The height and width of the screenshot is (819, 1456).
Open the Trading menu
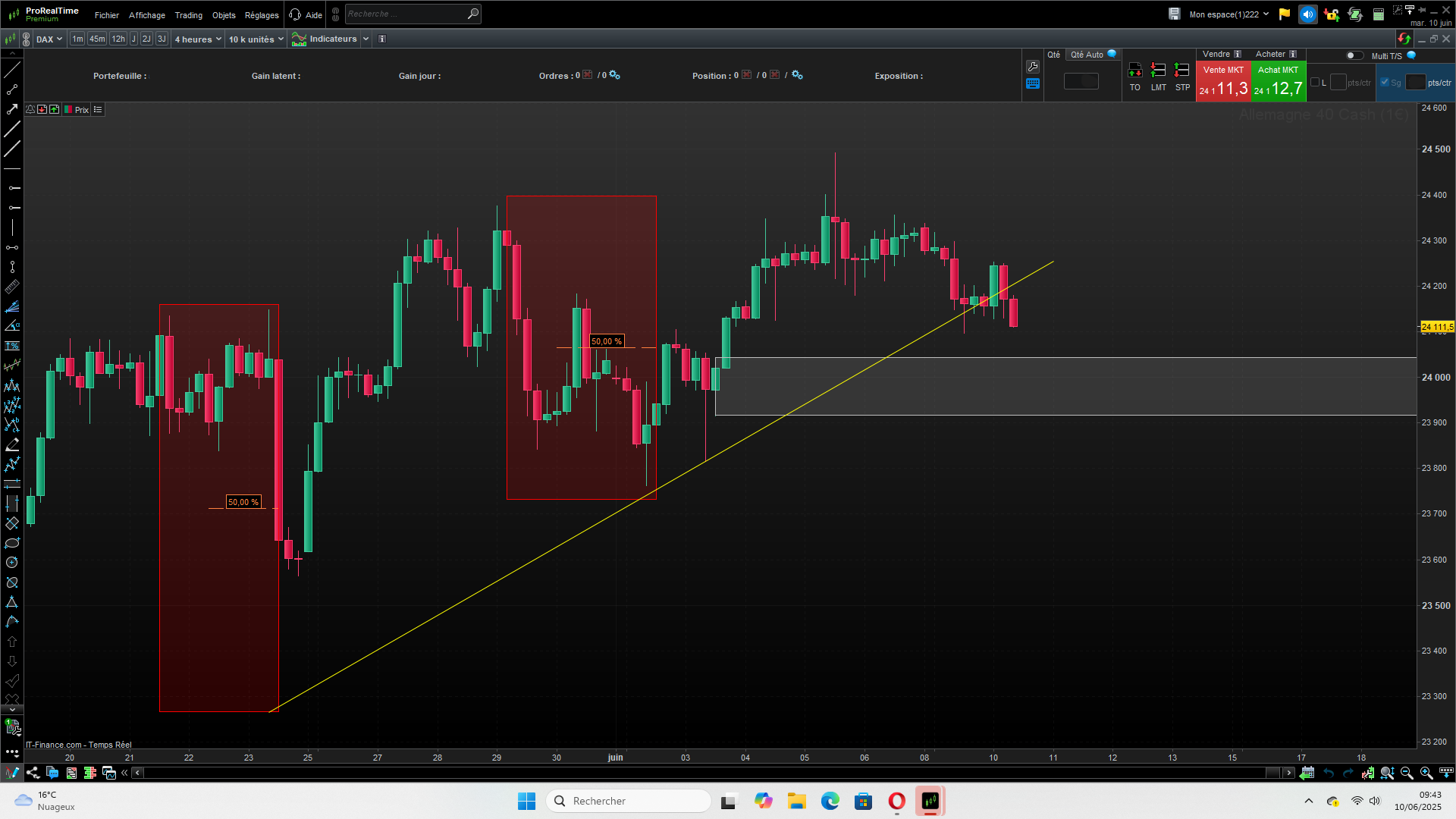[x=188, y=15]
